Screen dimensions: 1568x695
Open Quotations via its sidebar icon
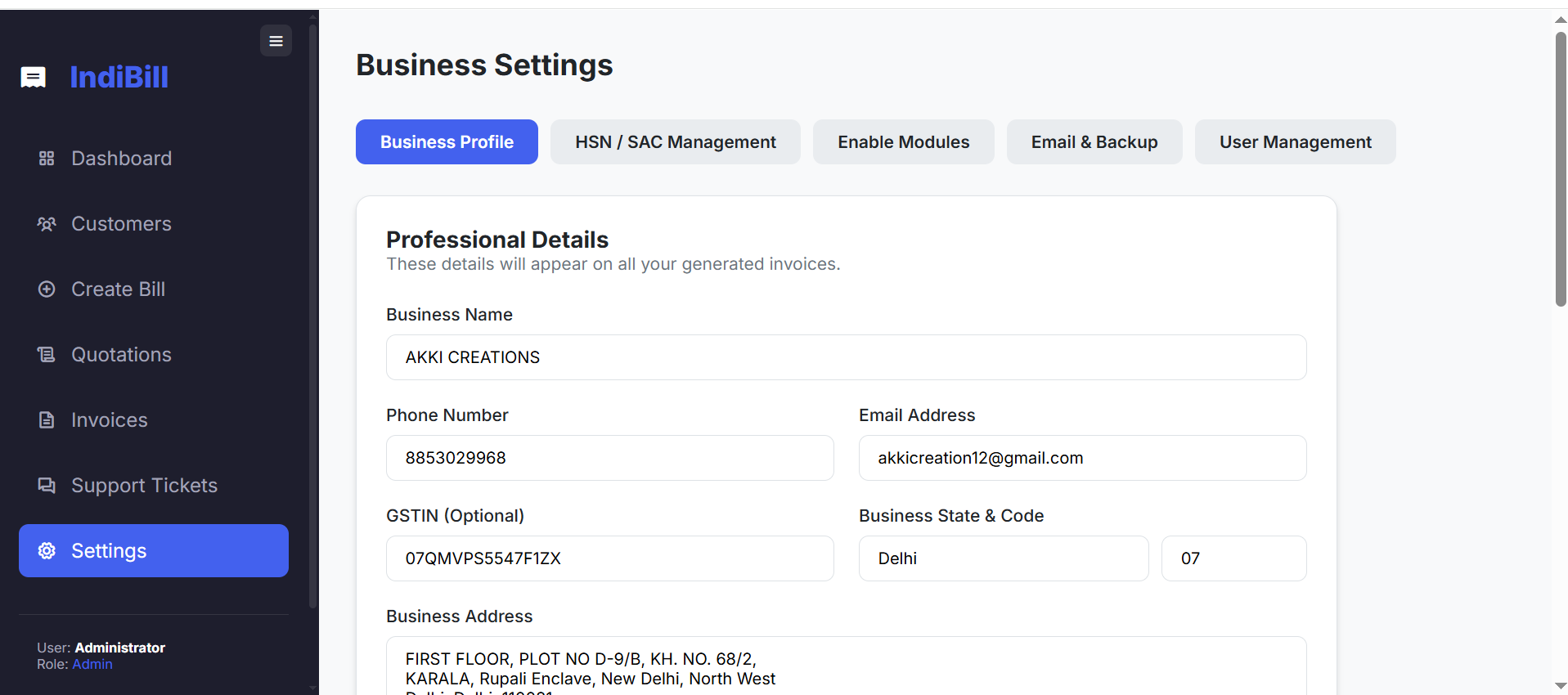click(x=47, y=354)
